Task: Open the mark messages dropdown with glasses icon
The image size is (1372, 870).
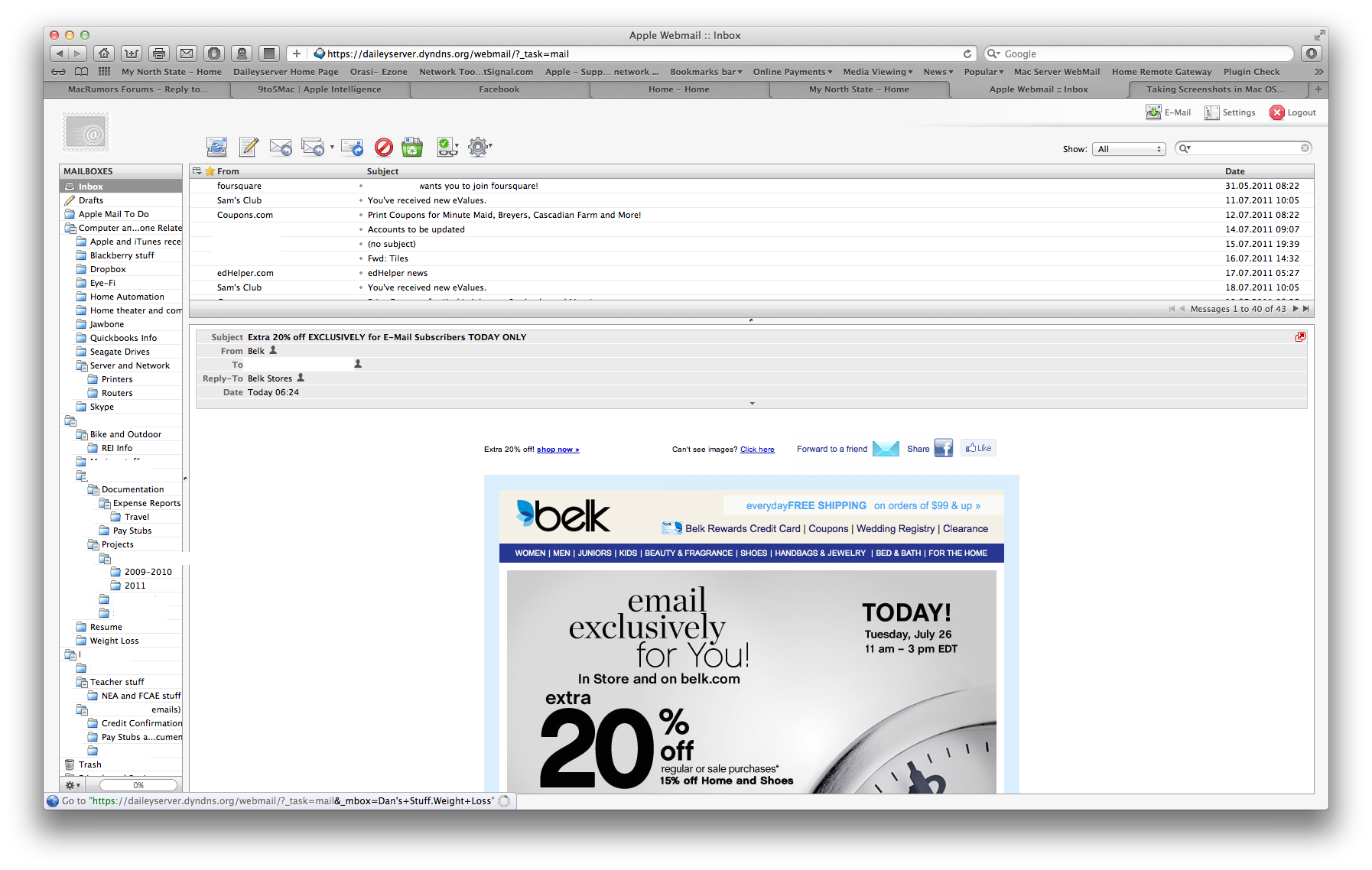Action: point(447,147)
